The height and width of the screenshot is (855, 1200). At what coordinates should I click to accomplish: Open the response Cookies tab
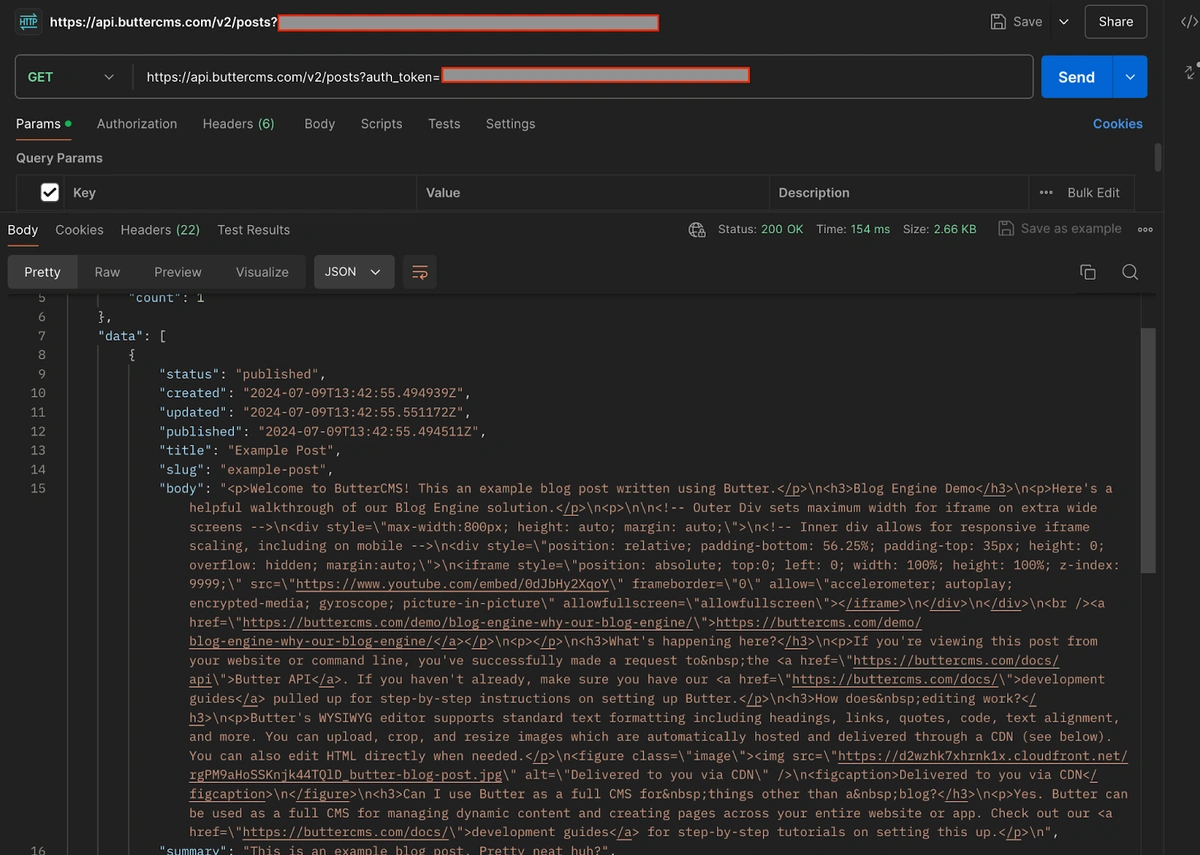click(x=79, y=230)
